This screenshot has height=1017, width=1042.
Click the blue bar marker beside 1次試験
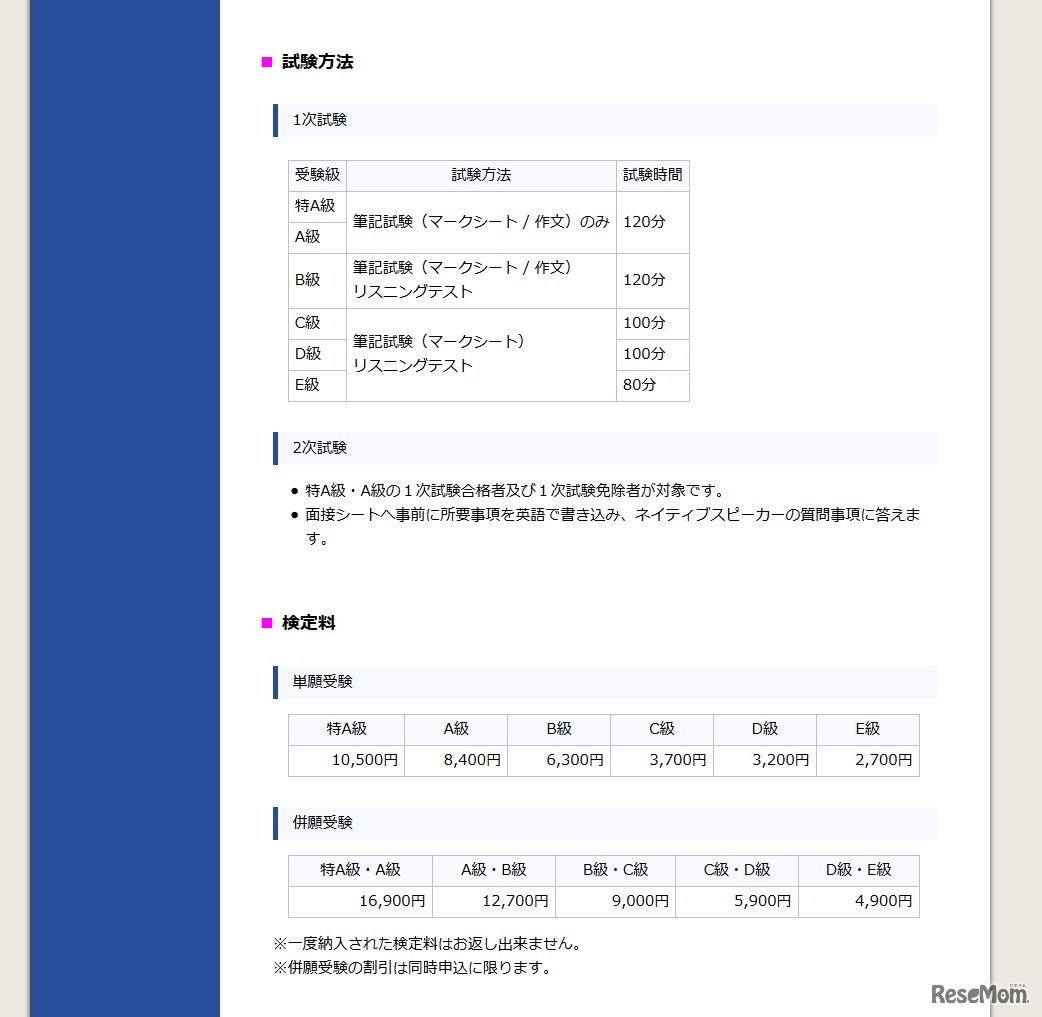coord(276,119)
